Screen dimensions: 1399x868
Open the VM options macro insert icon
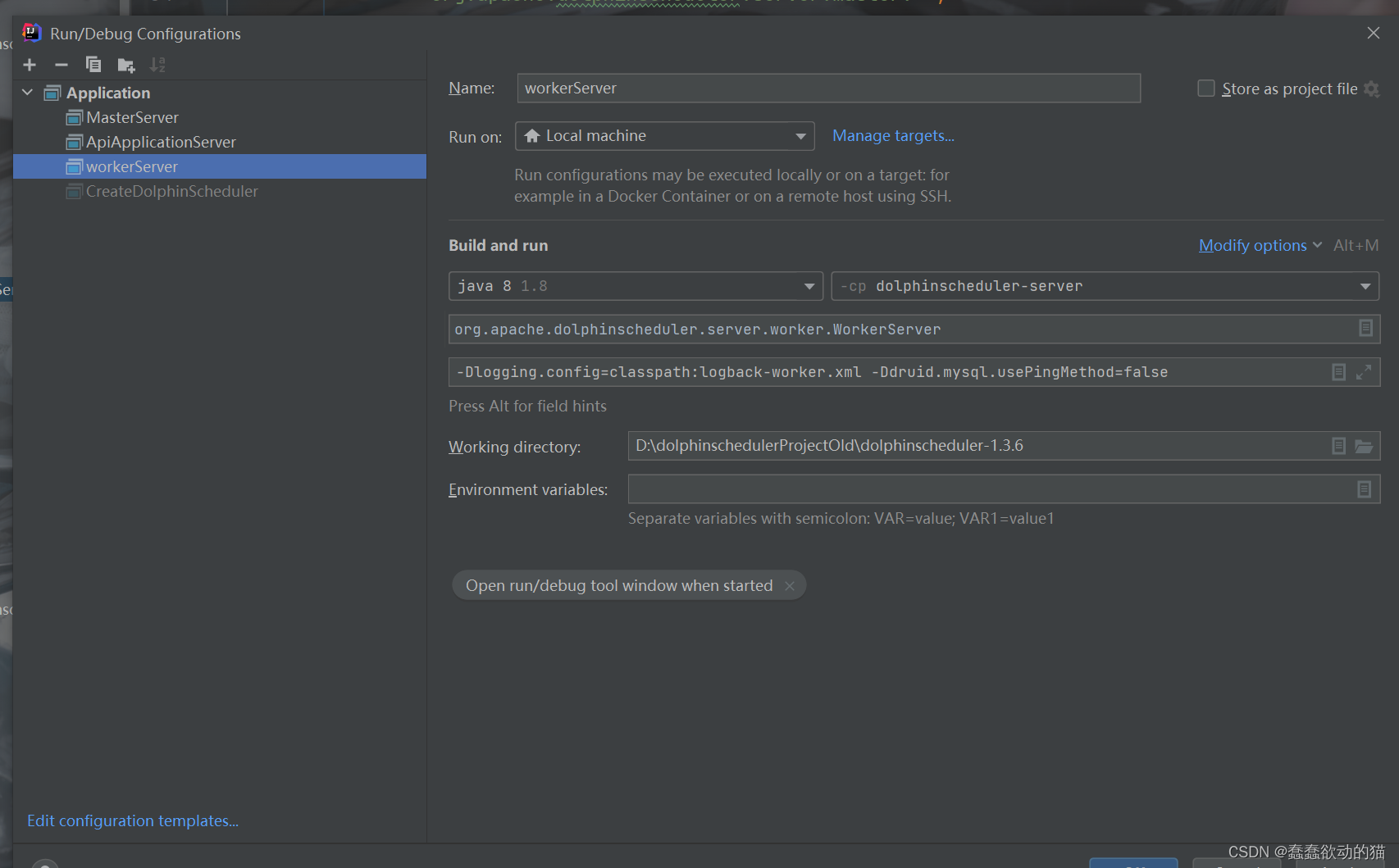click(1338, 372)
